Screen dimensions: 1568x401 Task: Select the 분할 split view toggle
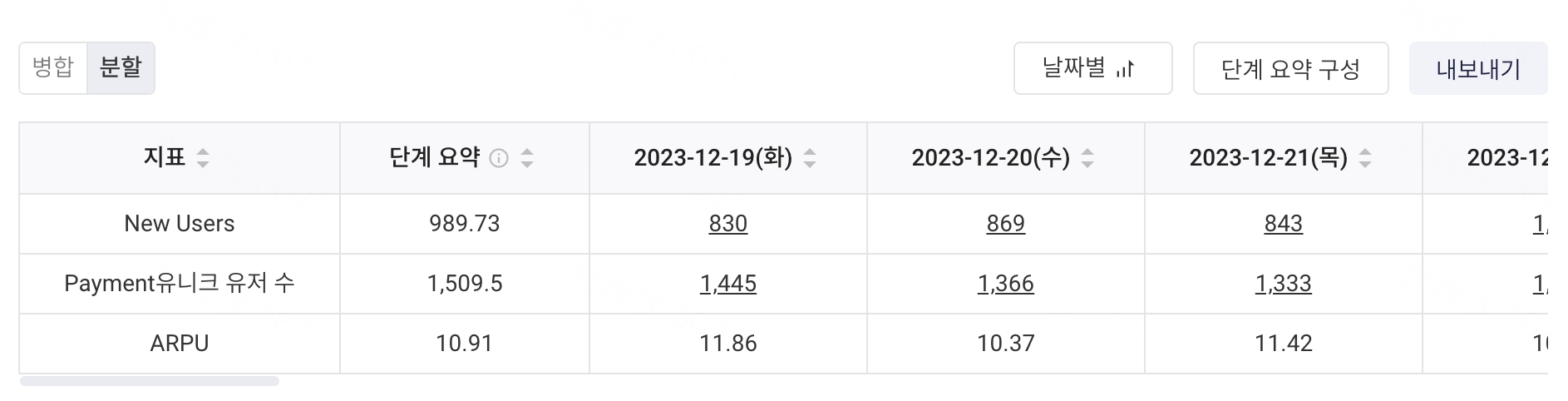coord(121,67)
